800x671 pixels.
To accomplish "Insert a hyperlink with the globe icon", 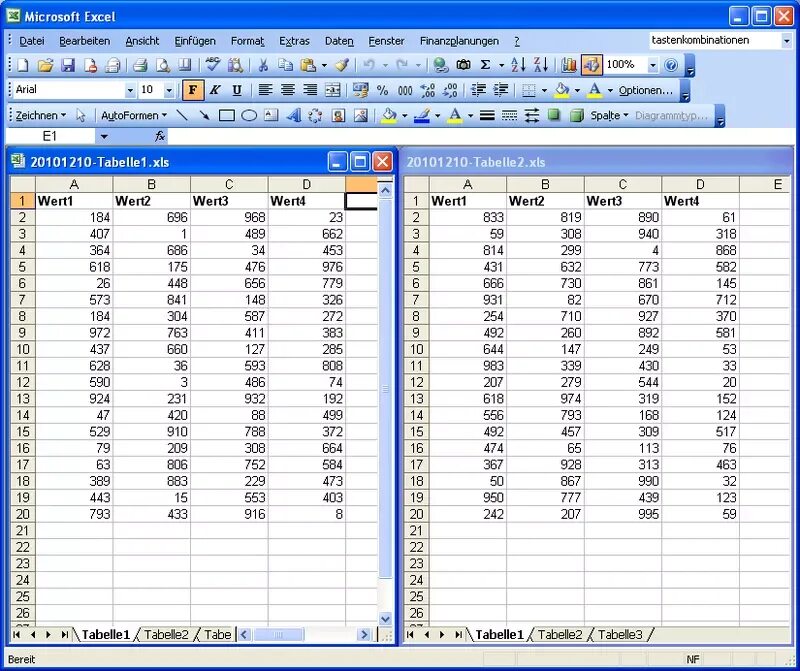I will [x=440, y=65].
